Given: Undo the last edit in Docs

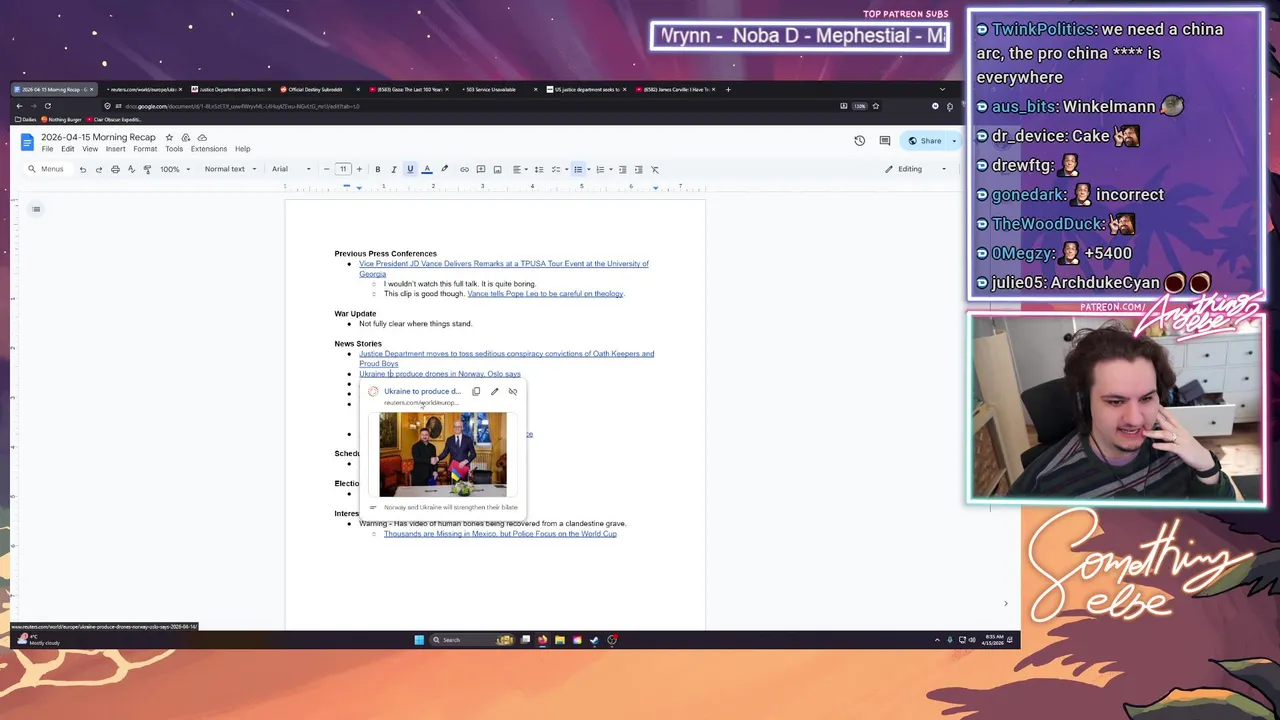Looking at the screenshot, I should (83, 169).
